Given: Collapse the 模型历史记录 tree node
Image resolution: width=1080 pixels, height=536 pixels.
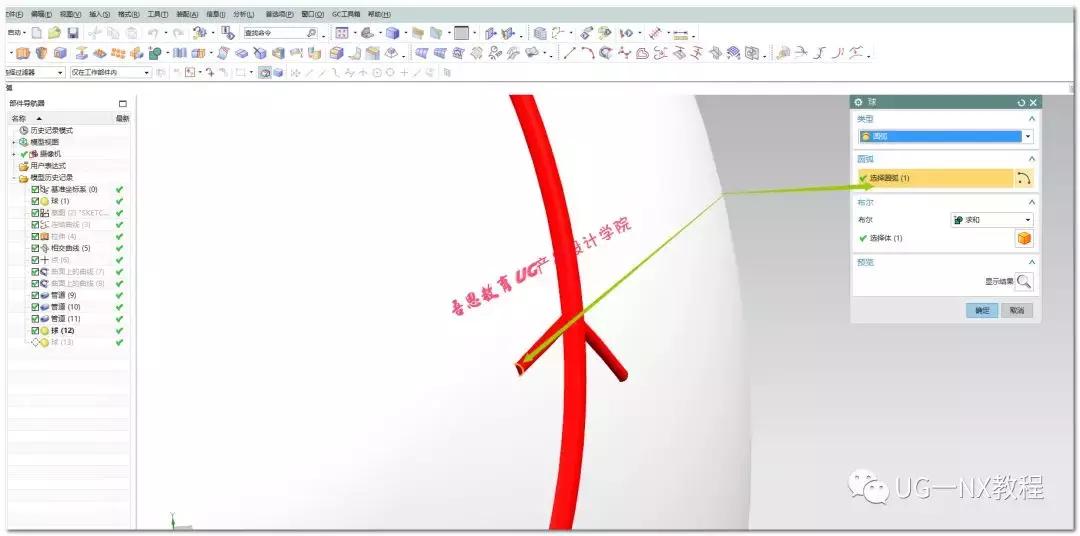Looking at the screenshot, I should (14, 177).
